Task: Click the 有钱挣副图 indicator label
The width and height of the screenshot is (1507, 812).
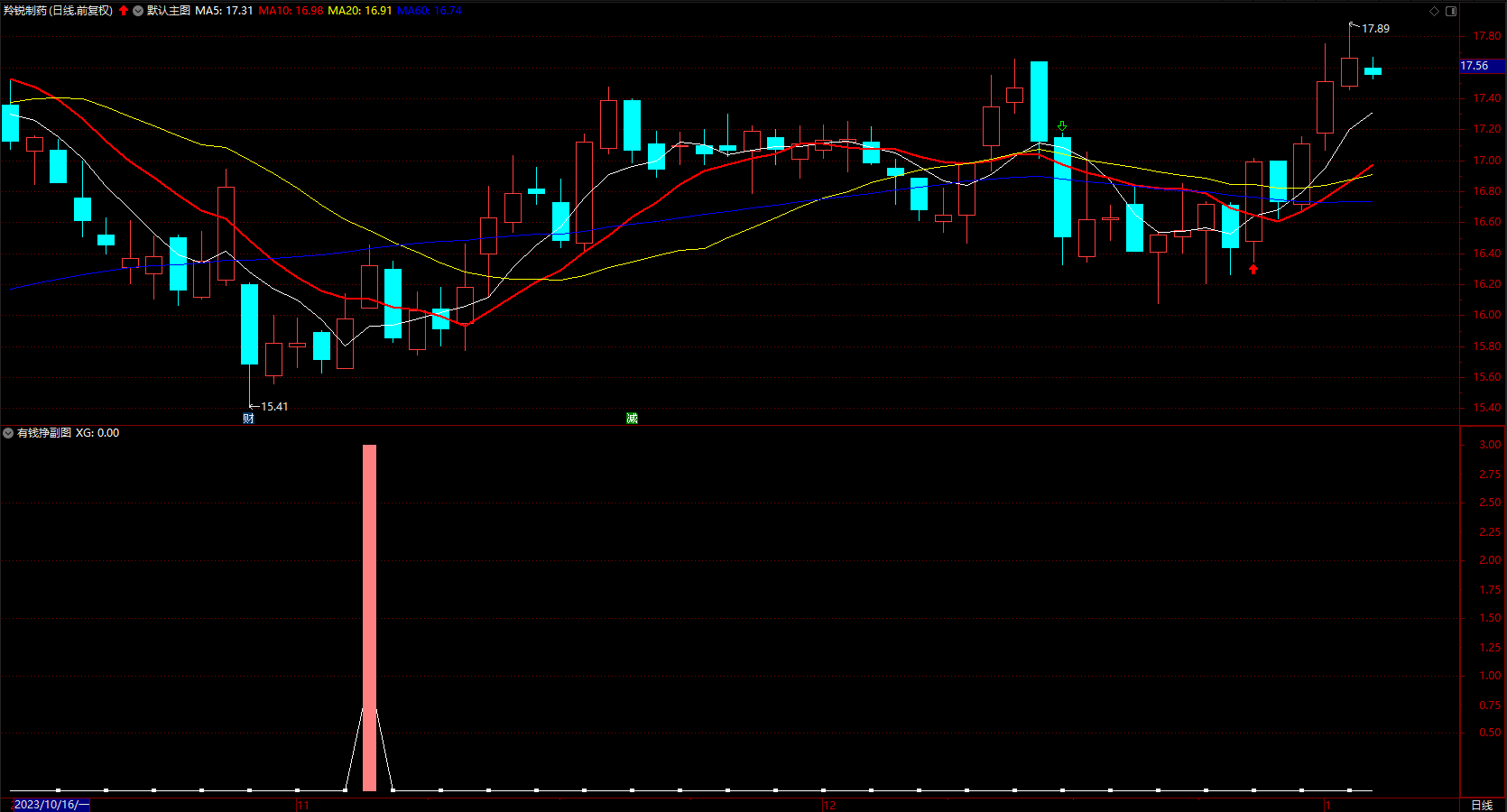Action: pyautogui.click(x=44, y=433)
